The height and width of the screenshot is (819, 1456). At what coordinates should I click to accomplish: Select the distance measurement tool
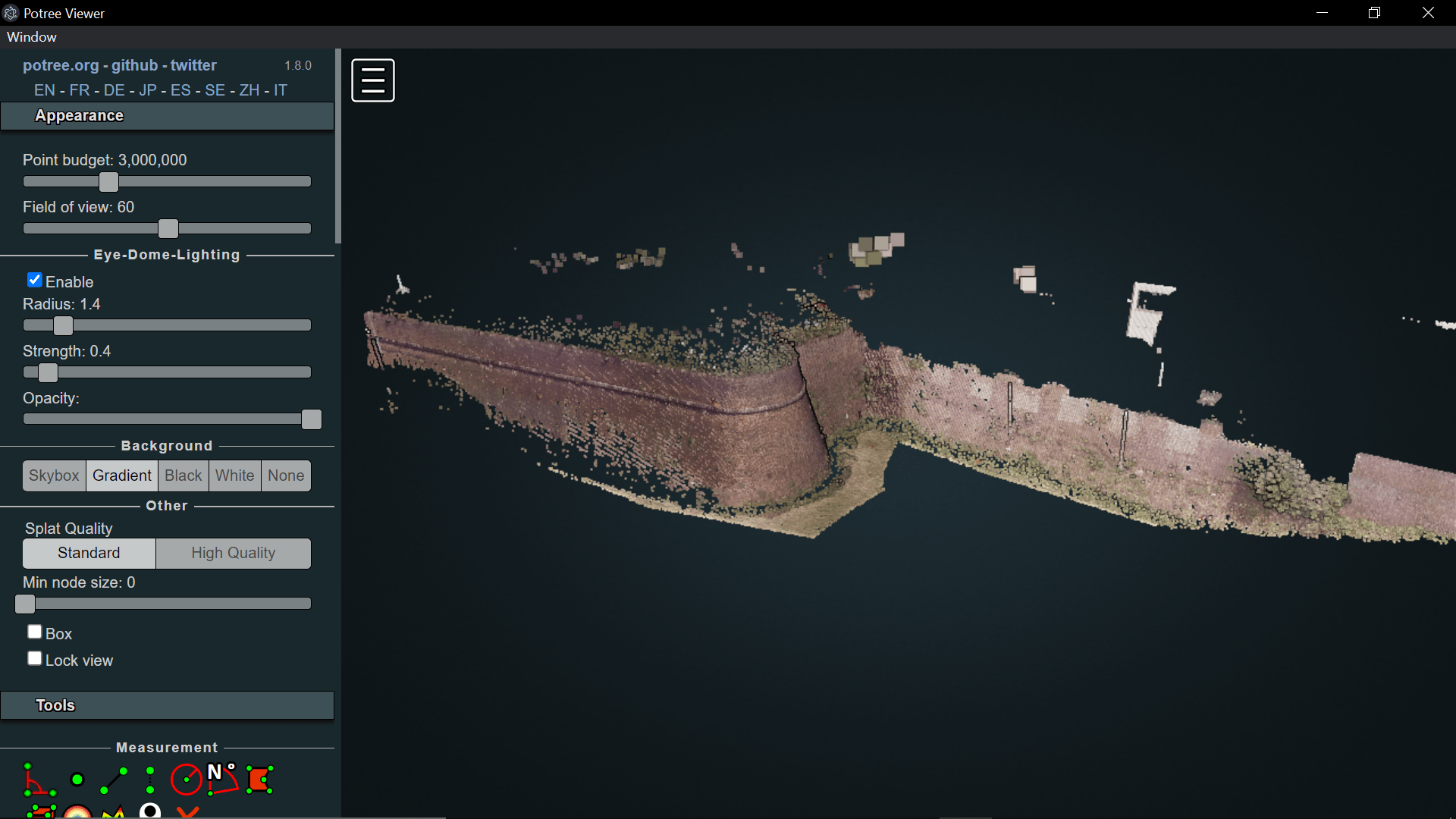coord(114,780)
